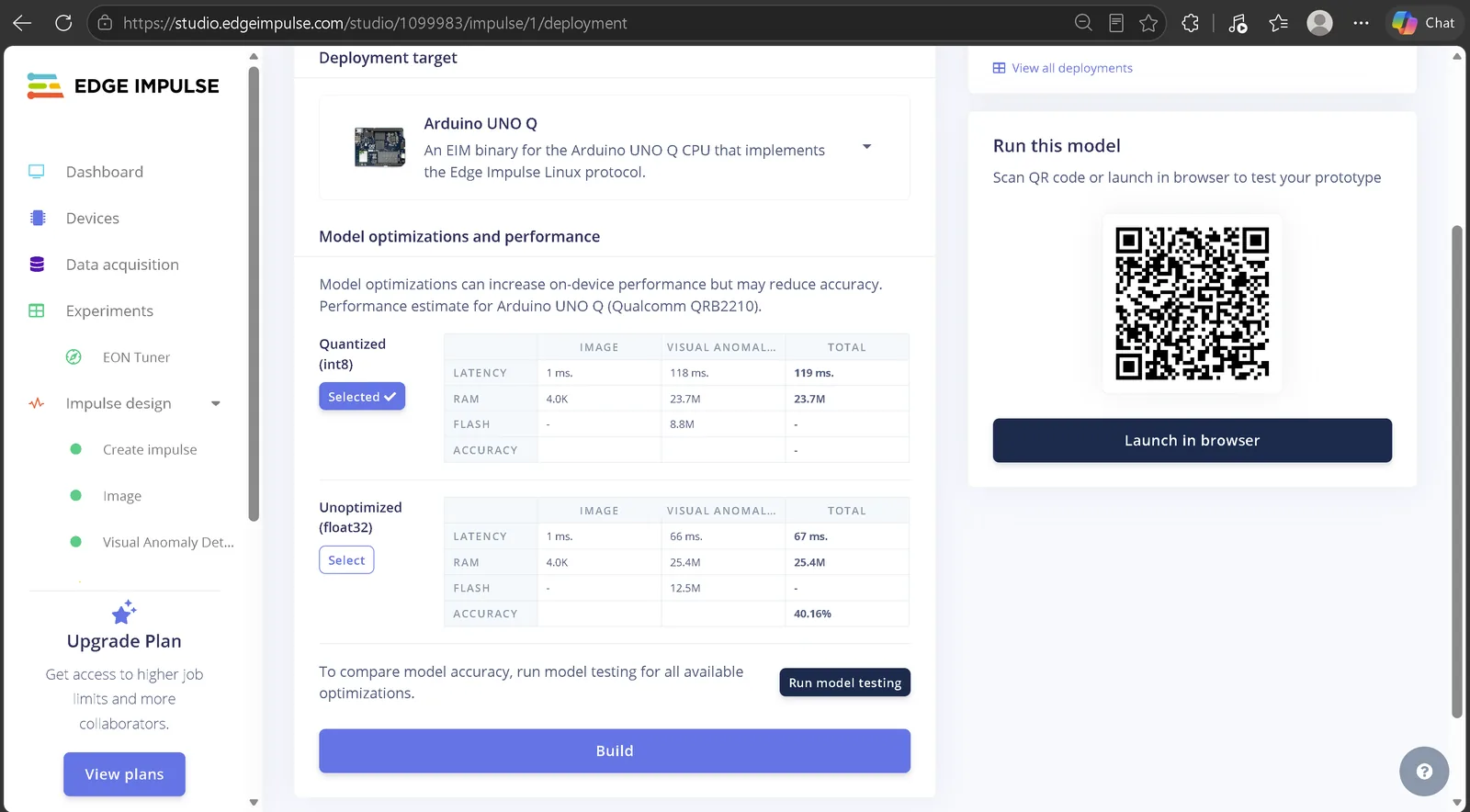Viewport: 1470px width, 812px height.
Task: Select the Unoptimized (float32) model
Action: [346, 560]
